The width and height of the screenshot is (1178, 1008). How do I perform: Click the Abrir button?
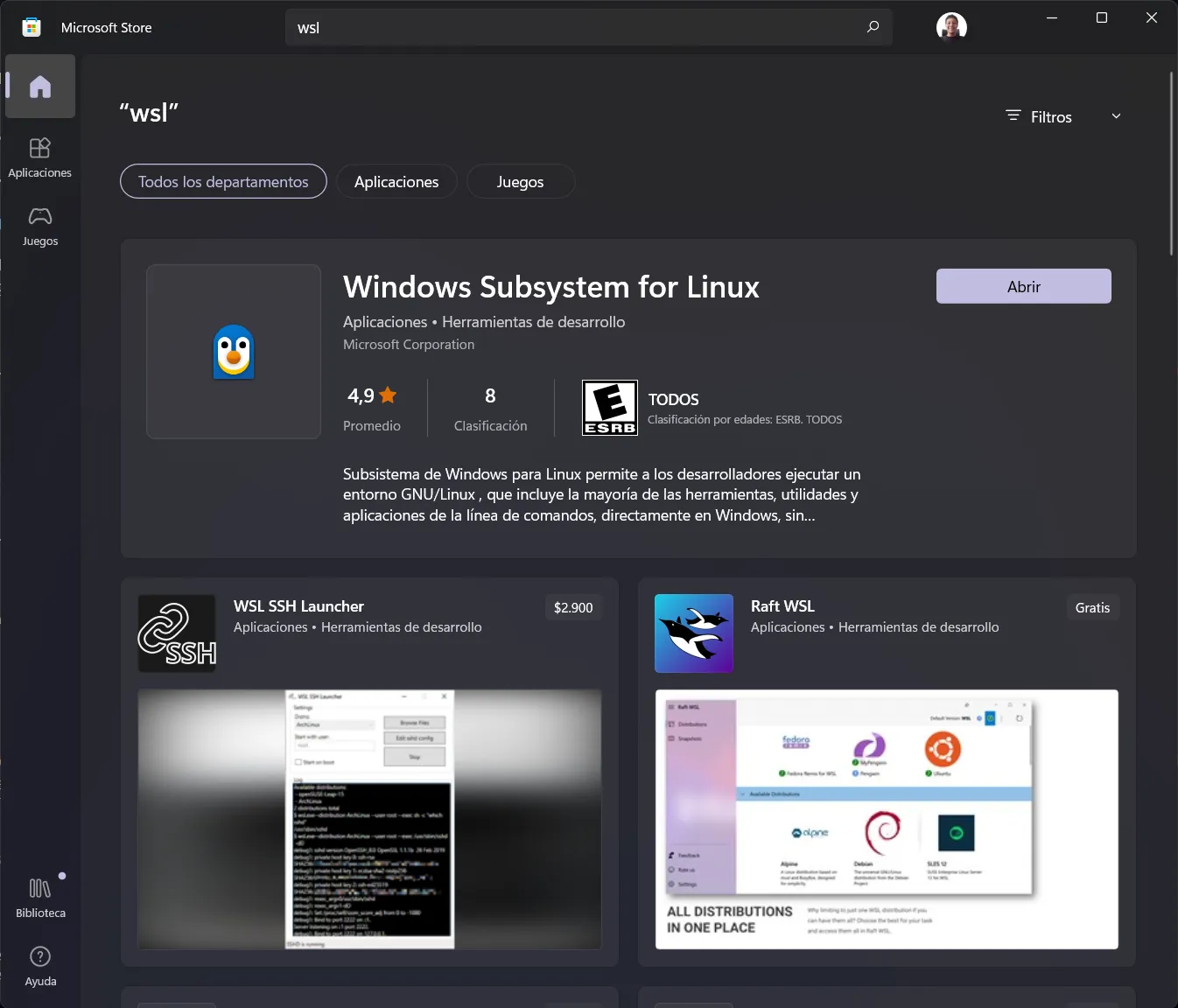pos(1024,286)
